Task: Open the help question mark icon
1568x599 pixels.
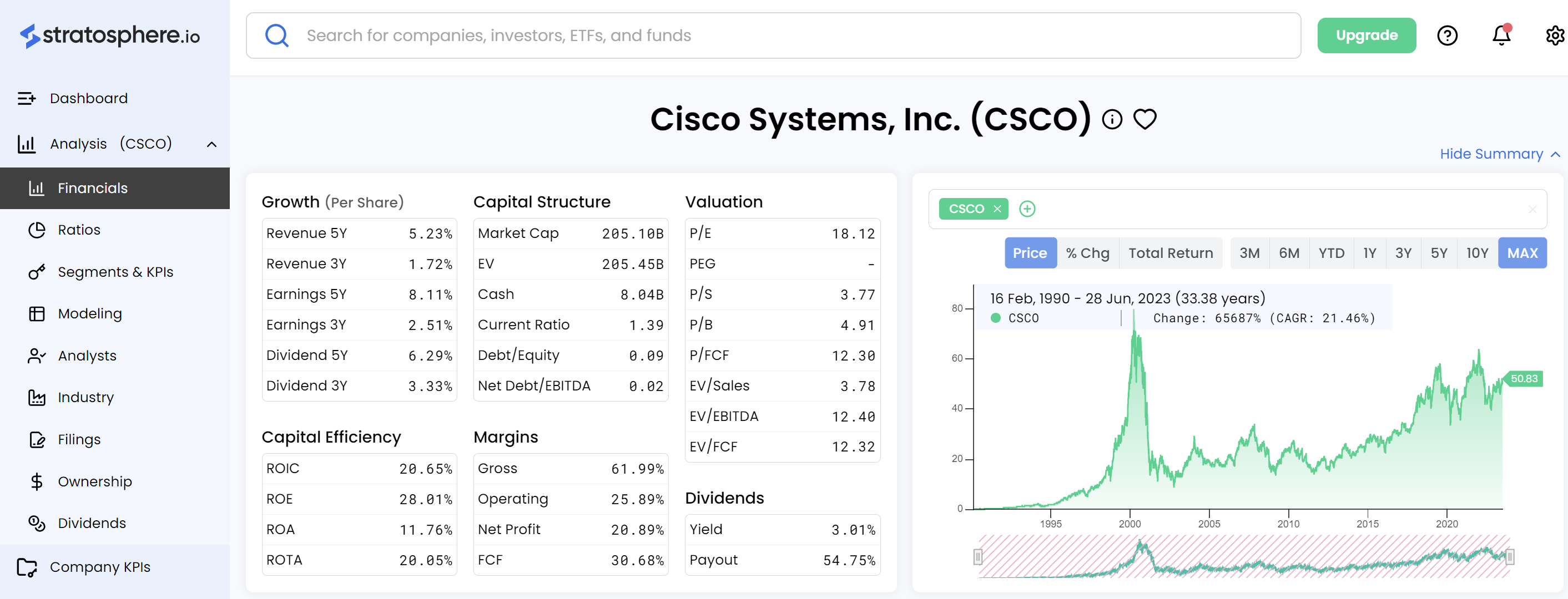Action: (x=1447, y=35)
